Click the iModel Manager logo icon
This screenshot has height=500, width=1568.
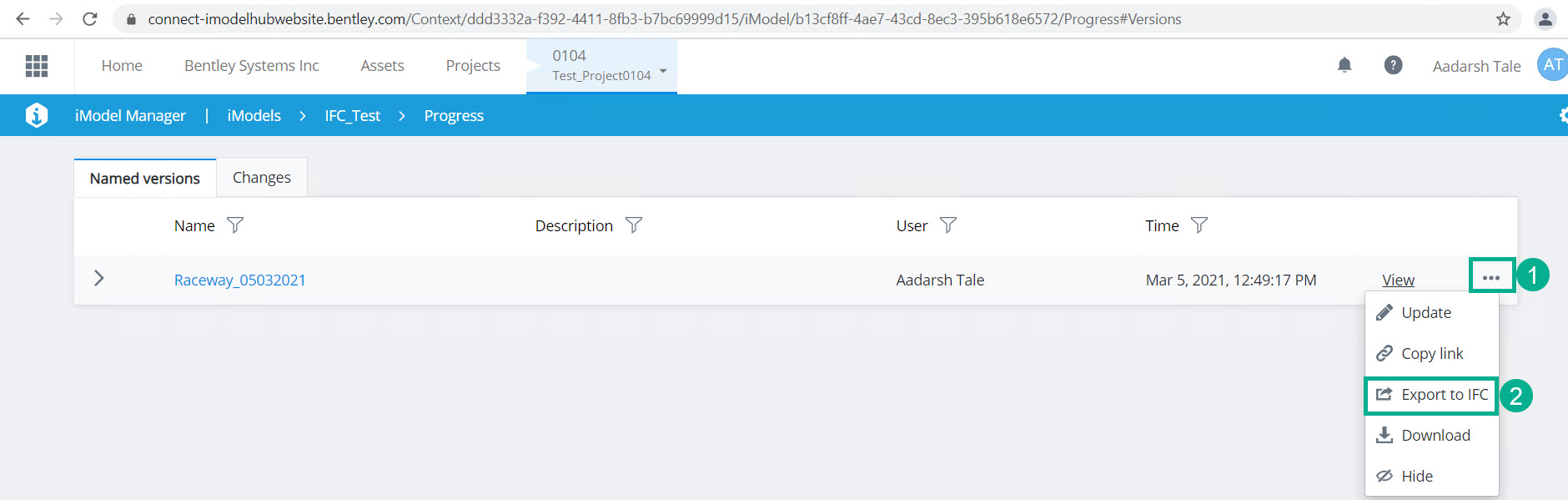(x=37, y=115)
